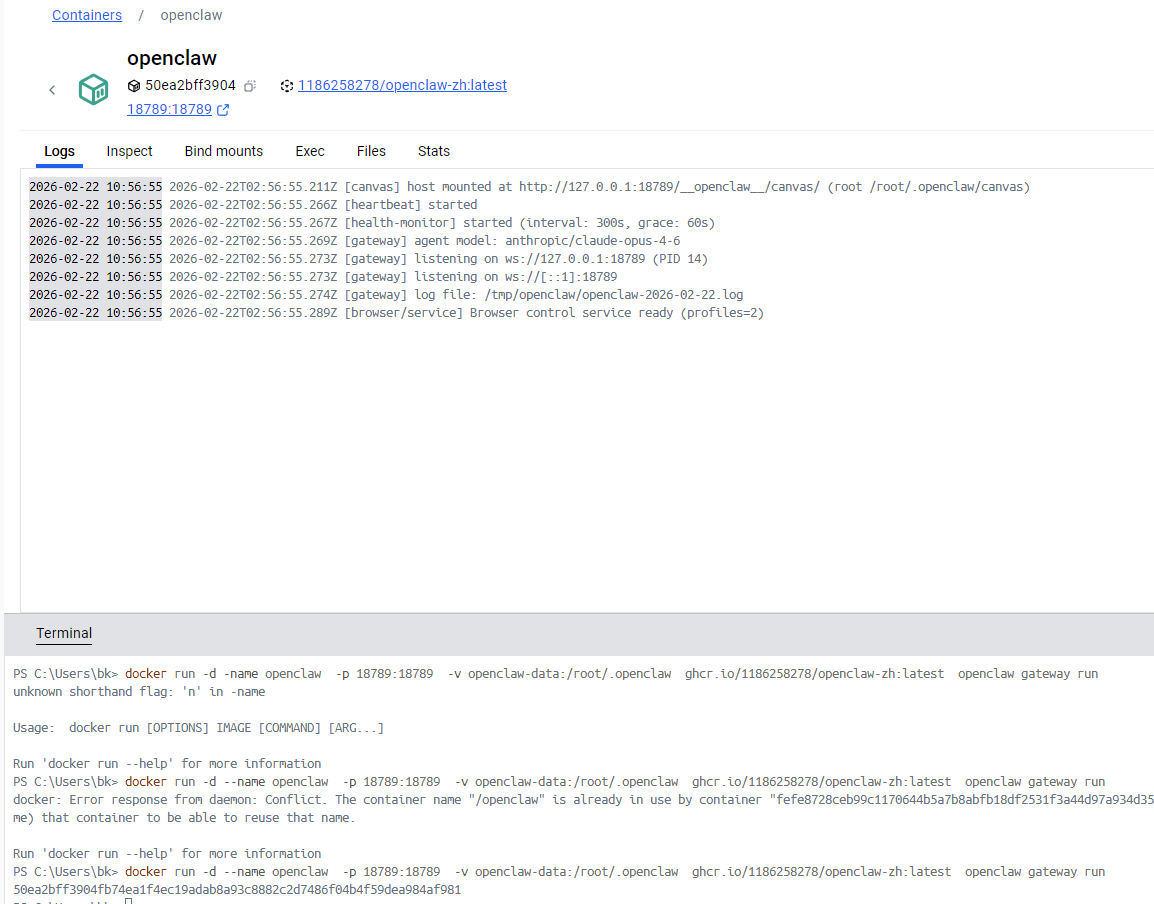
Task: Open the Bind mounts tab
Action: 224,151
